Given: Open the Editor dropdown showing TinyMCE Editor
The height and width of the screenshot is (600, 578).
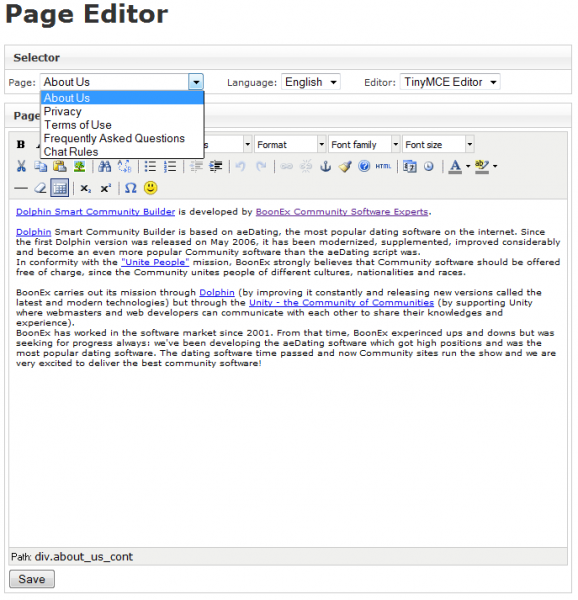Looking at the screenshot, I should [450, 82].
